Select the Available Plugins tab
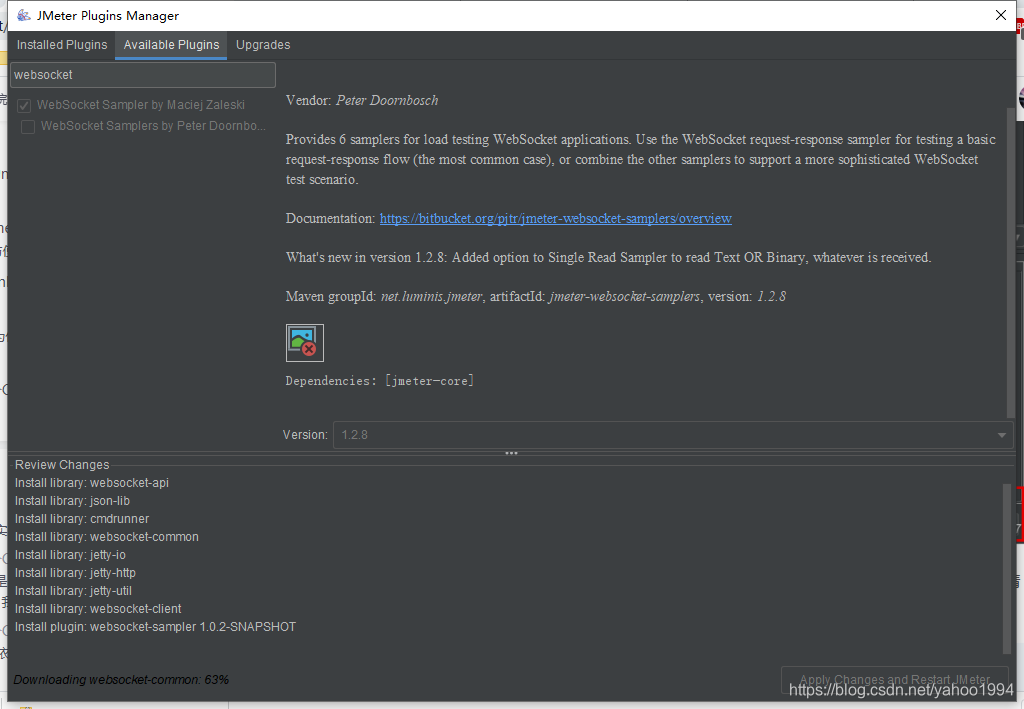The height and width of the screenshot is (709, 1024). pyautogui.click(x=171, y=45)
